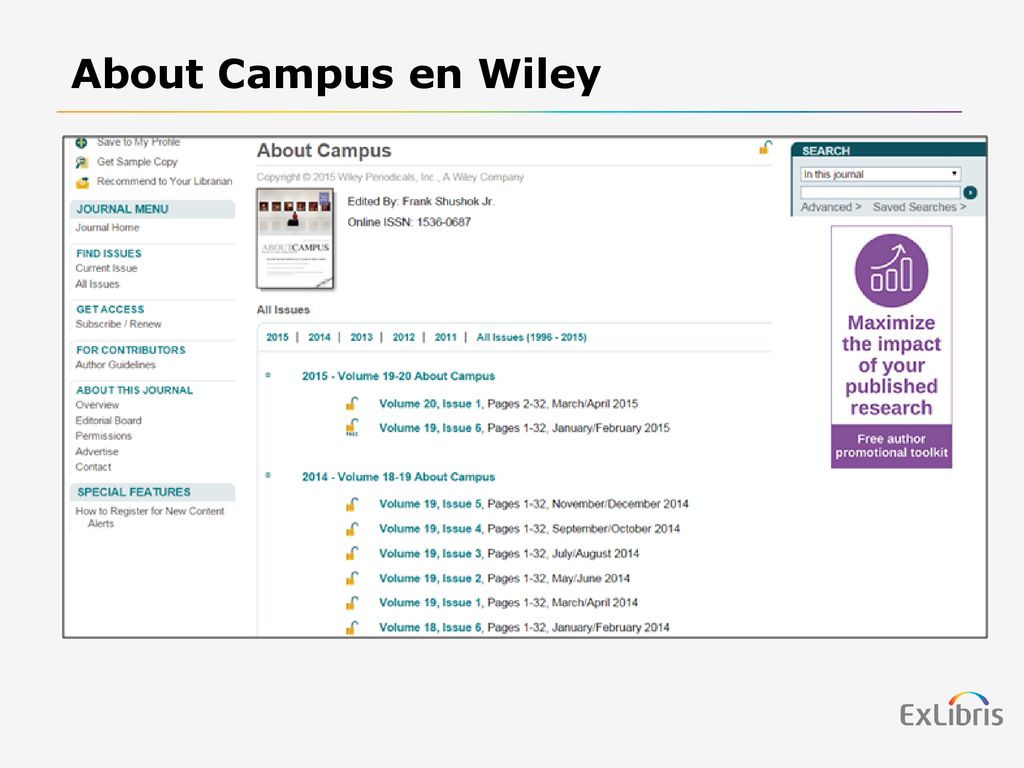1024x768 pixels.
Task: Click the padlock icon for Volume 19, Issue 2
Action: (352, 579)
